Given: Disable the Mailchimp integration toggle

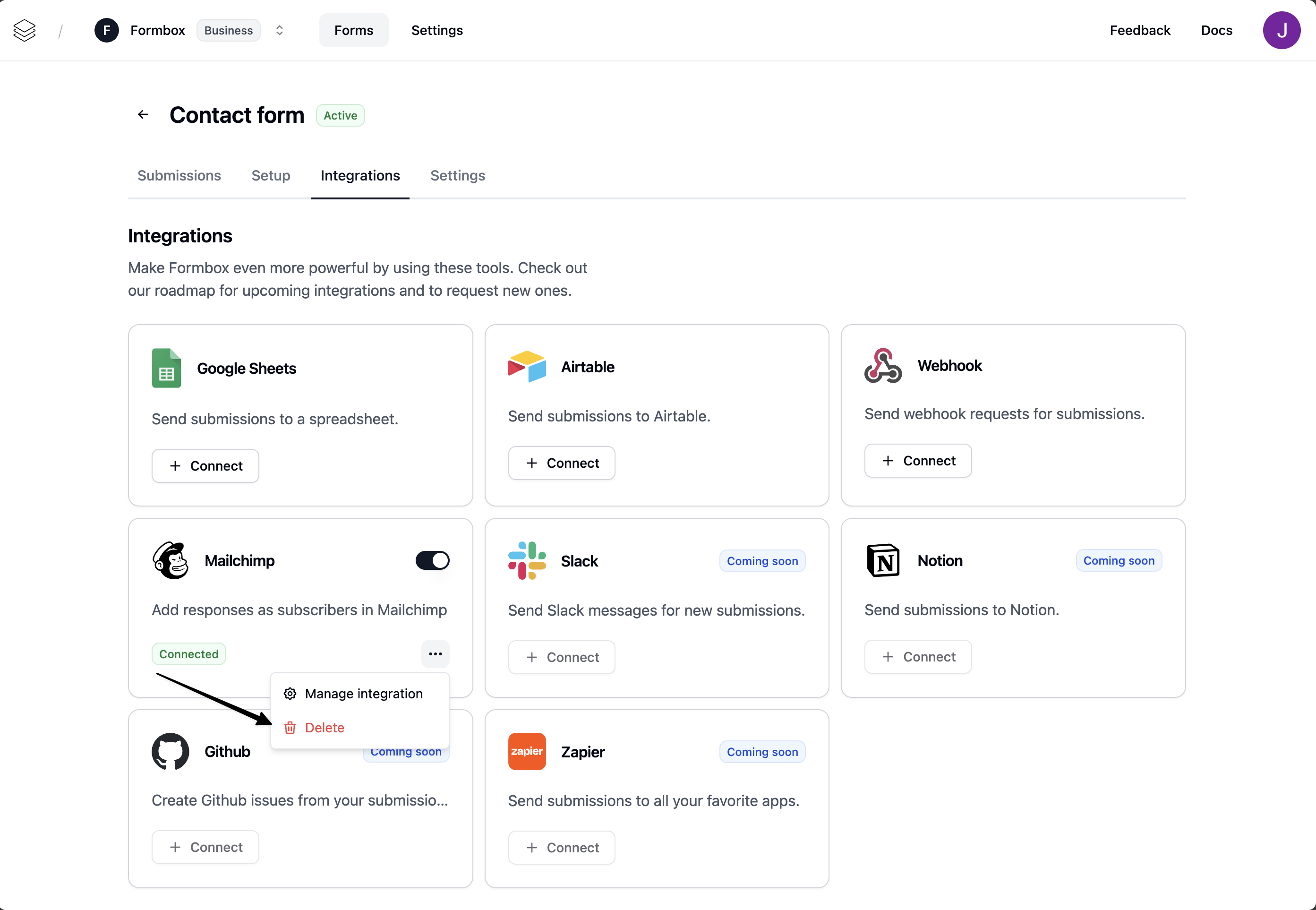Looking at the screenshot, I should click(433, 560).
